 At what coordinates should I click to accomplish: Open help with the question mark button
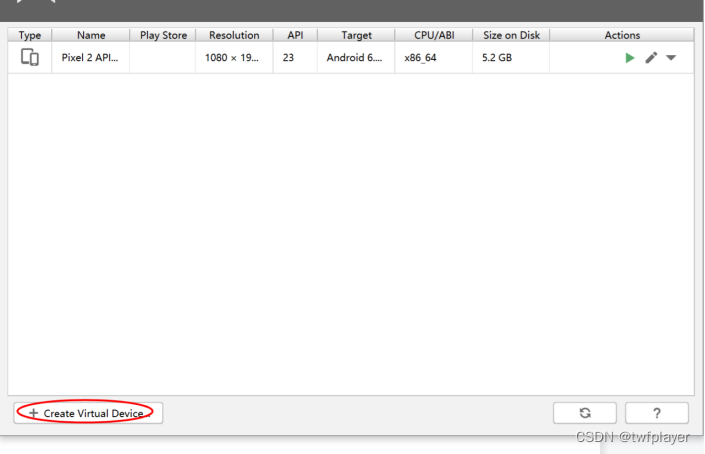(656, 413)
